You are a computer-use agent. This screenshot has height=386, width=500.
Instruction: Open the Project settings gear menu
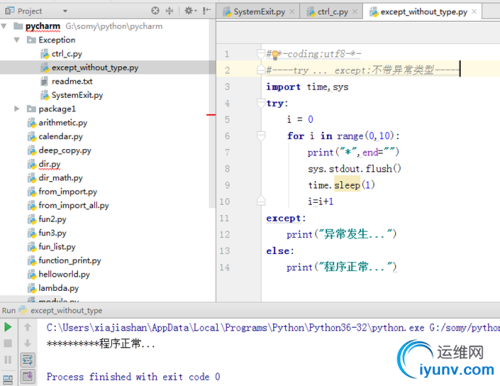coord(190,11)
